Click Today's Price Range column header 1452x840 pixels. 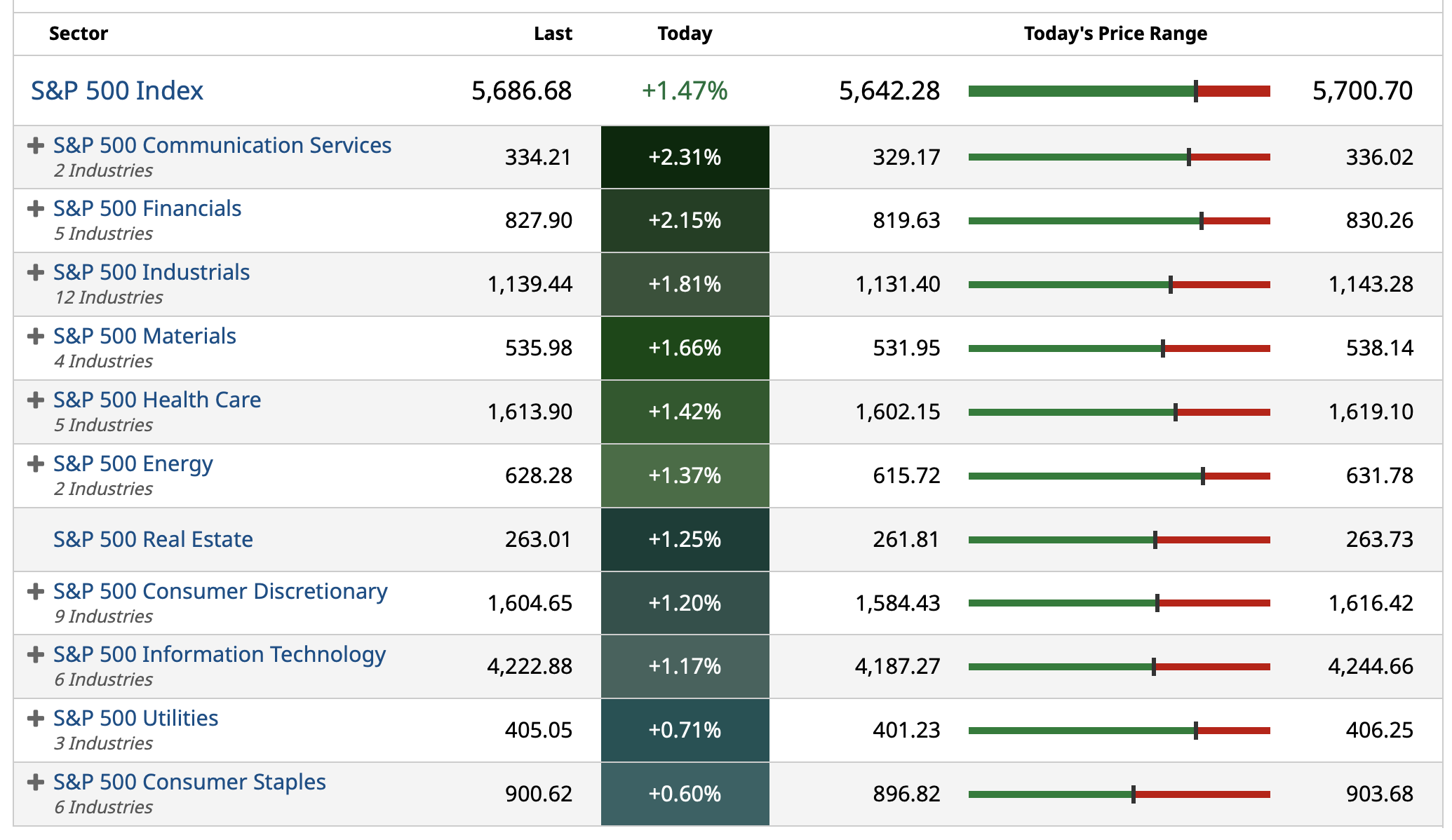1115,34
